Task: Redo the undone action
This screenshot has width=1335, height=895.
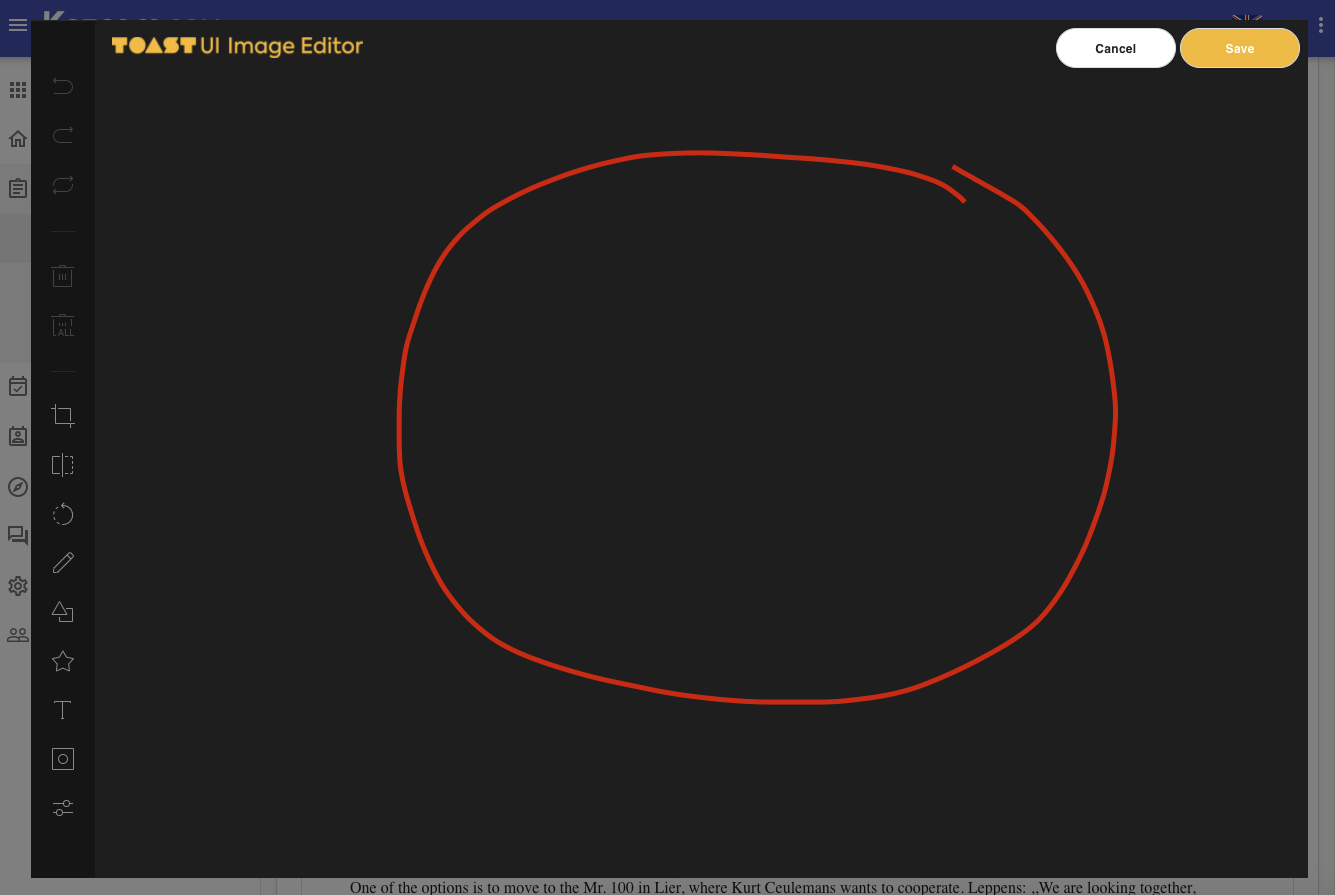Action: (62, 135)
